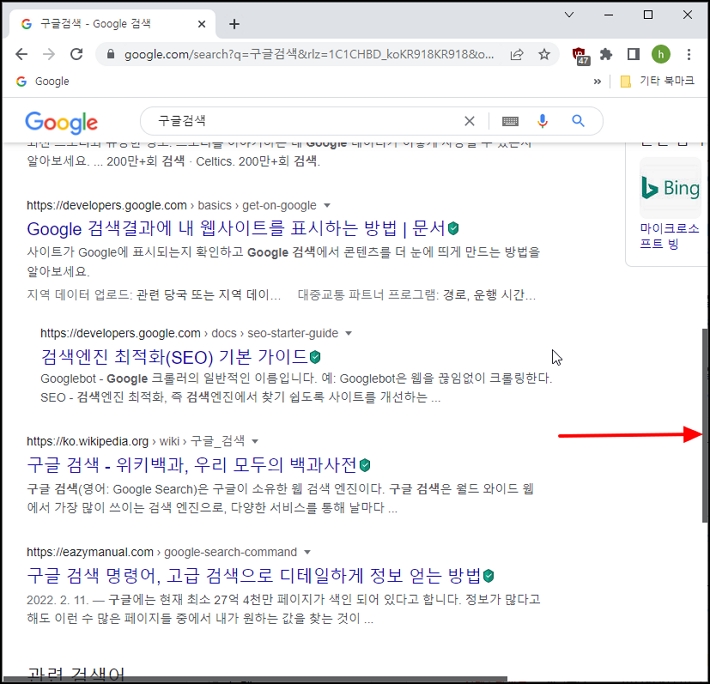This screenshot has height=684, width=710.
Task: Clear the search box with the X icon
Action: click(x=470, y=121)
